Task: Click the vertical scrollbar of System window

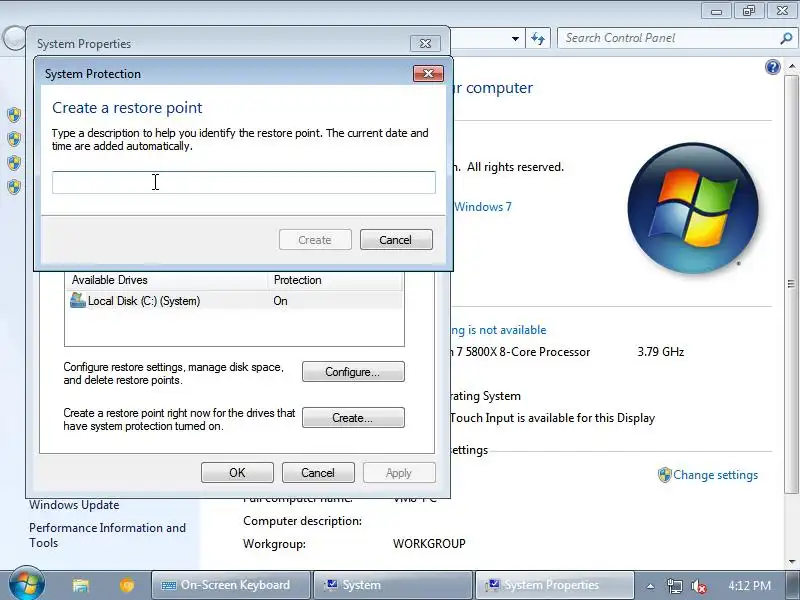Action: point(791,284)
